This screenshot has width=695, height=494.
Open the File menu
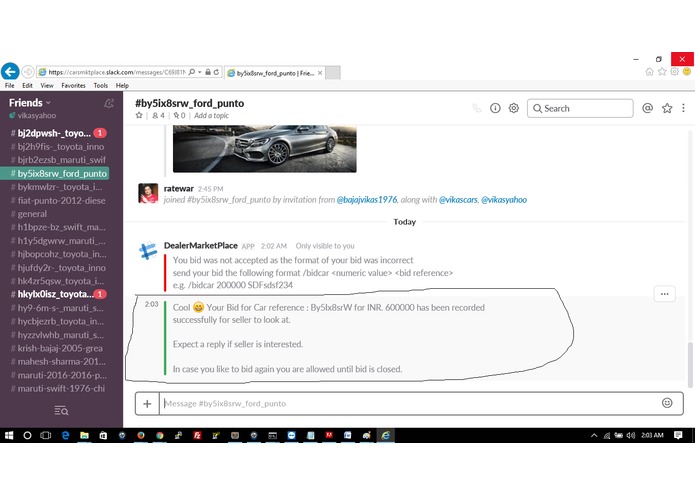tap(10, 86)
